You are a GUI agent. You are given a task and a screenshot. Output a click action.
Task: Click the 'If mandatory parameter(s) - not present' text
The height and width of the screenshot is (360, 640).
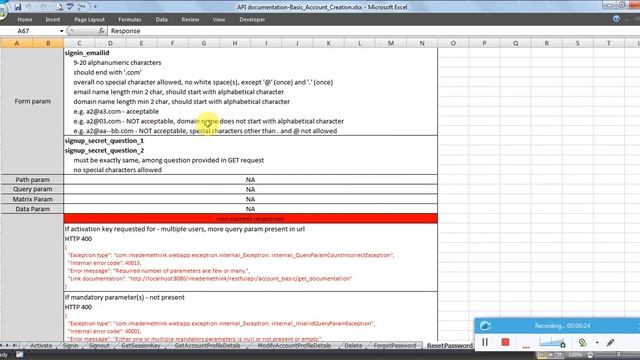(124, 298)
